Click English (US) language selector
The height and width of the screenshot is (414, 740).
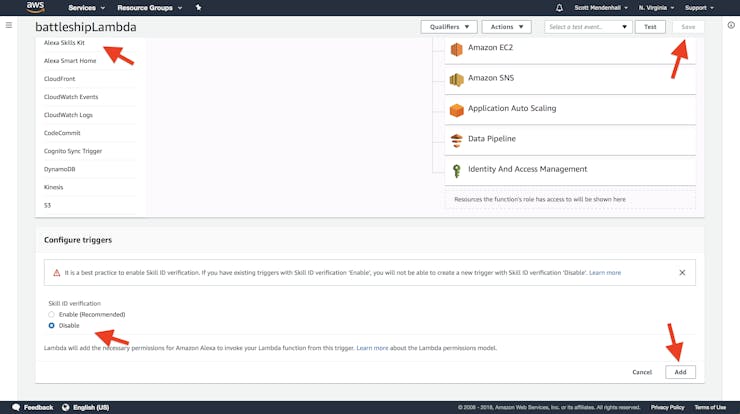91,407
